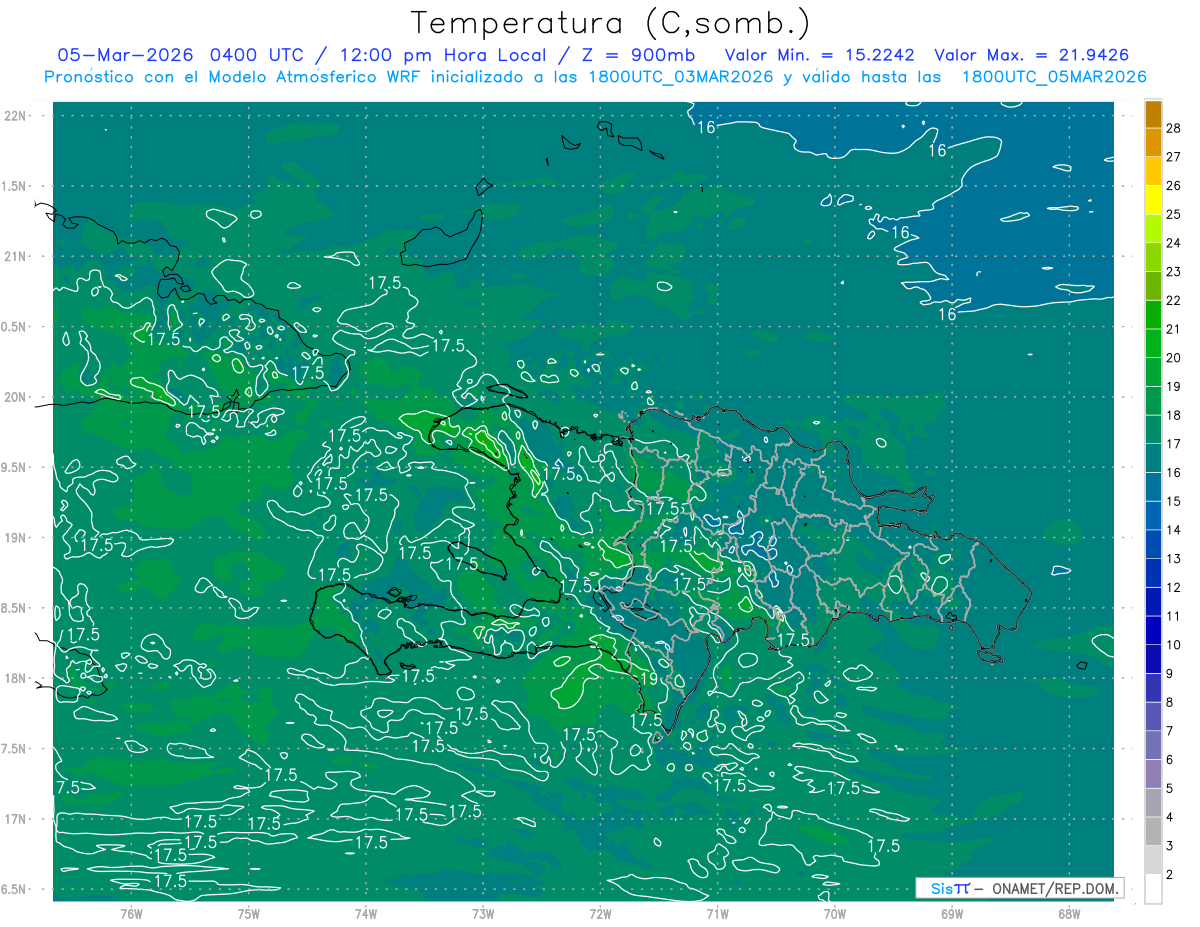
Task: Click the '25' label on color scale
Action: [1173, 214]
